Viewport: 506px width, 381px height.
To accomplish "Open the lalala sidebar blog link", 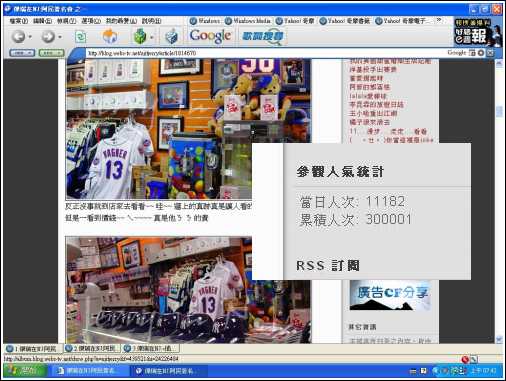I will (x=368, y=96).
